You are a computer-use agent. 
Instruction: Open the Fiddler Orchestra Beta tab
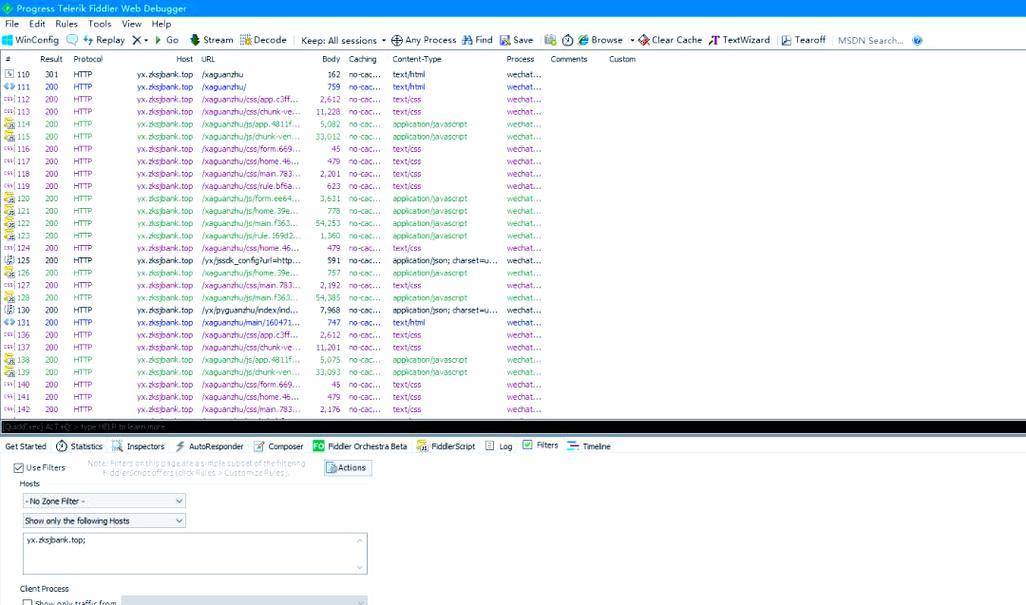tap(360, 446)
